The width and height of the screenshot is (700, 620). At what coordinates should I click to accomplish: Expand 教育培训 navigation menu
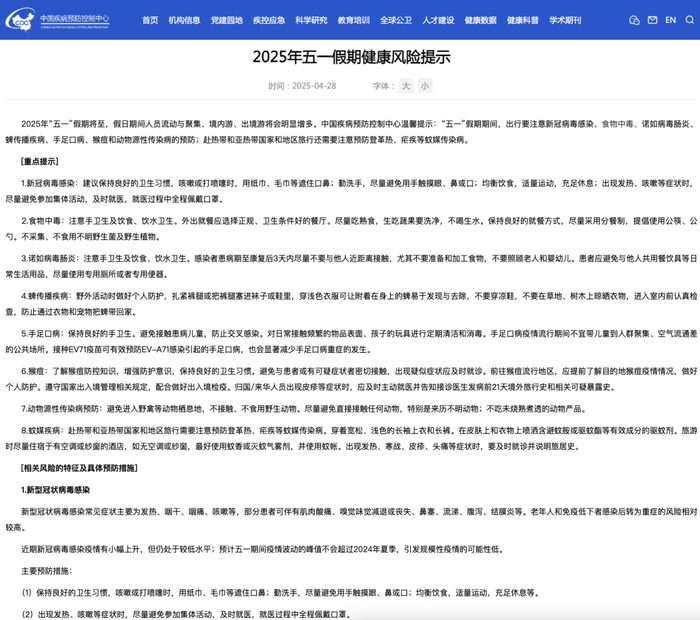354,20
